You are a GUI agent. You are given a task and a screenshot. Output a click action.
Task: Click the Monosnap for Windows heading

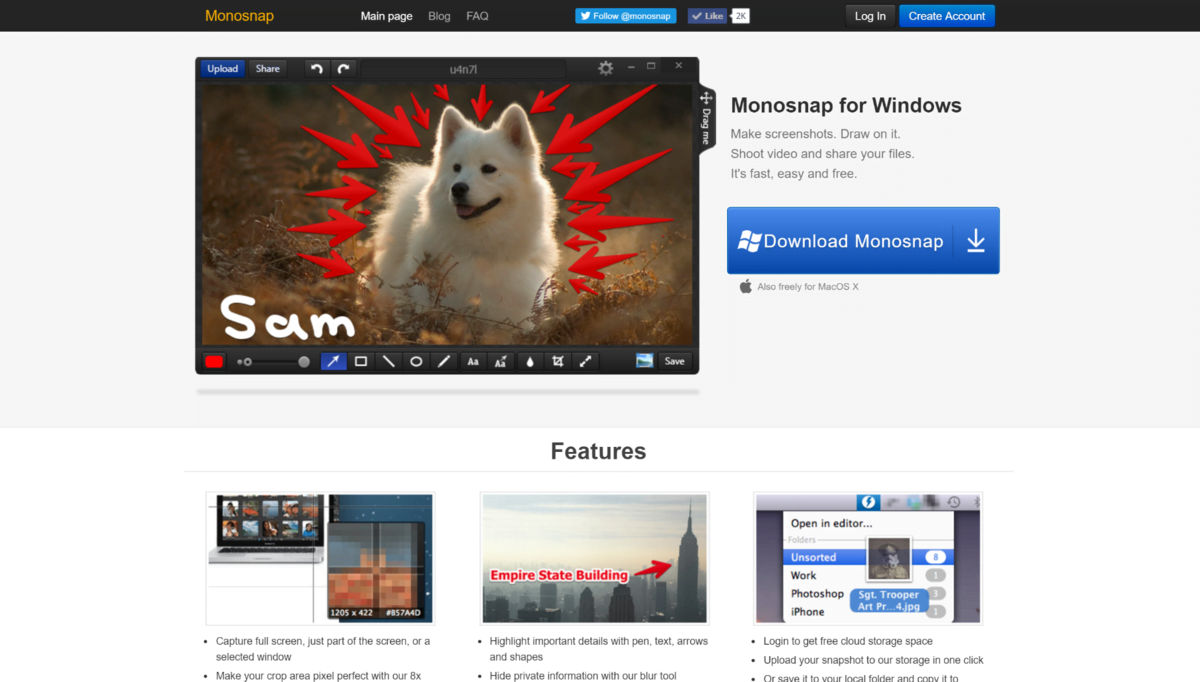pyautogui.click(x=846, y=105)
